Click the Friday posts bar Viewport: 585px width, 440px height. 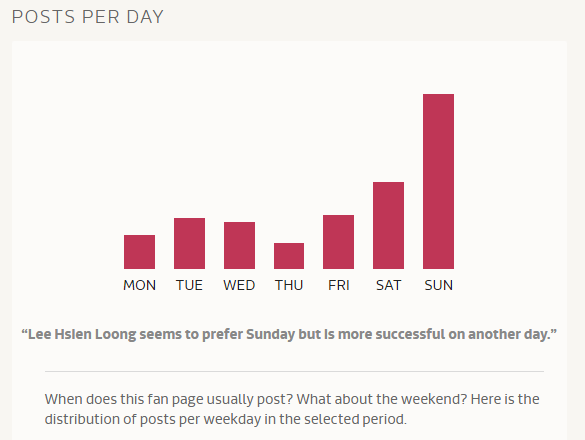(x=338, y=242)
